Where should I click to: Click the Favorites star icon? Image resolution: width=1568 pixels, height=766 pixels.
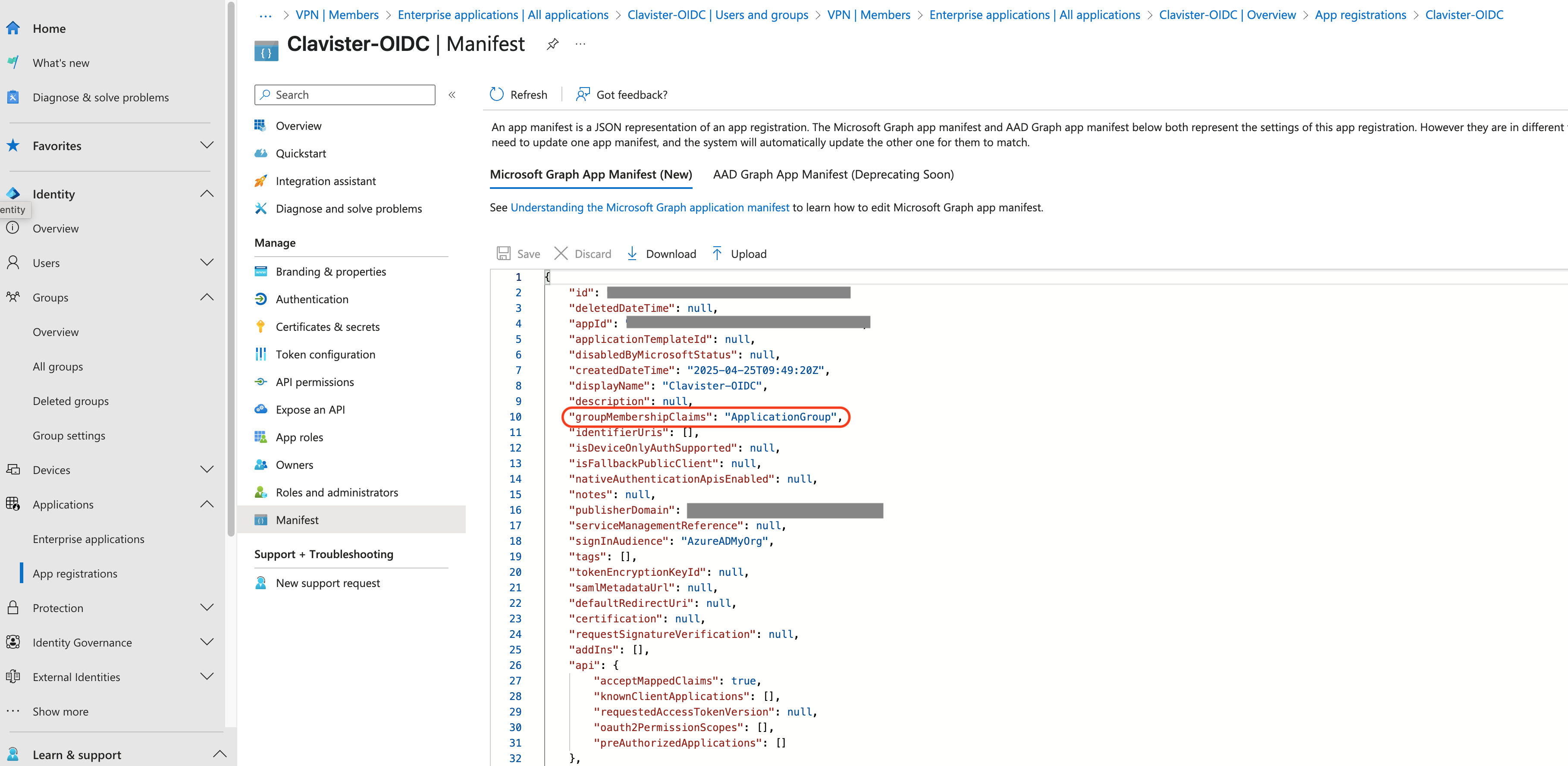pos(13,145)
